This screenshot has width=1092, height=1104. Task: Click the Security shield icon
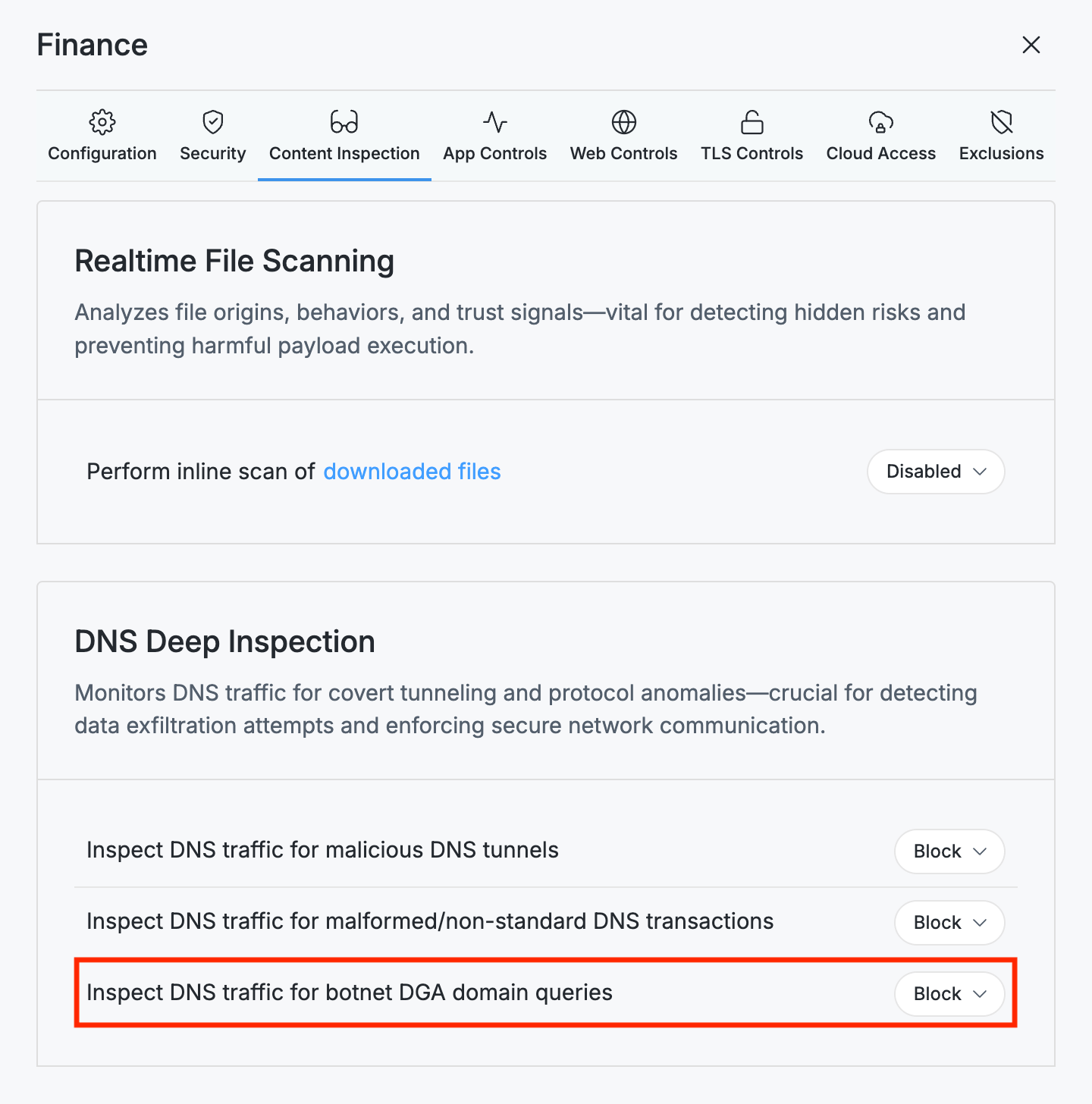pos(212,121)
